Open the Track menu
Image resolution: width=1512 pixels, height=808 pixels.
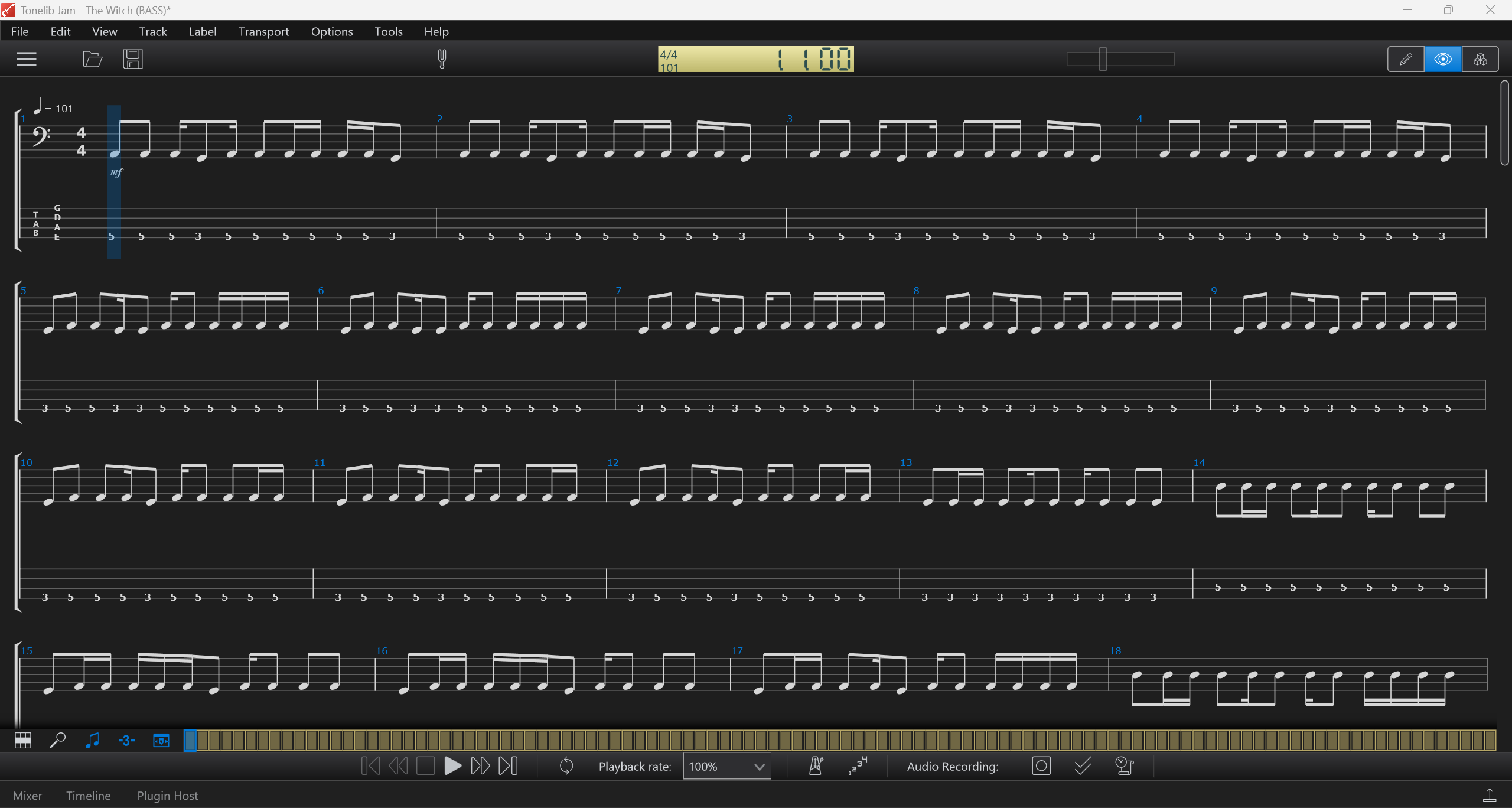click(153, 31)
